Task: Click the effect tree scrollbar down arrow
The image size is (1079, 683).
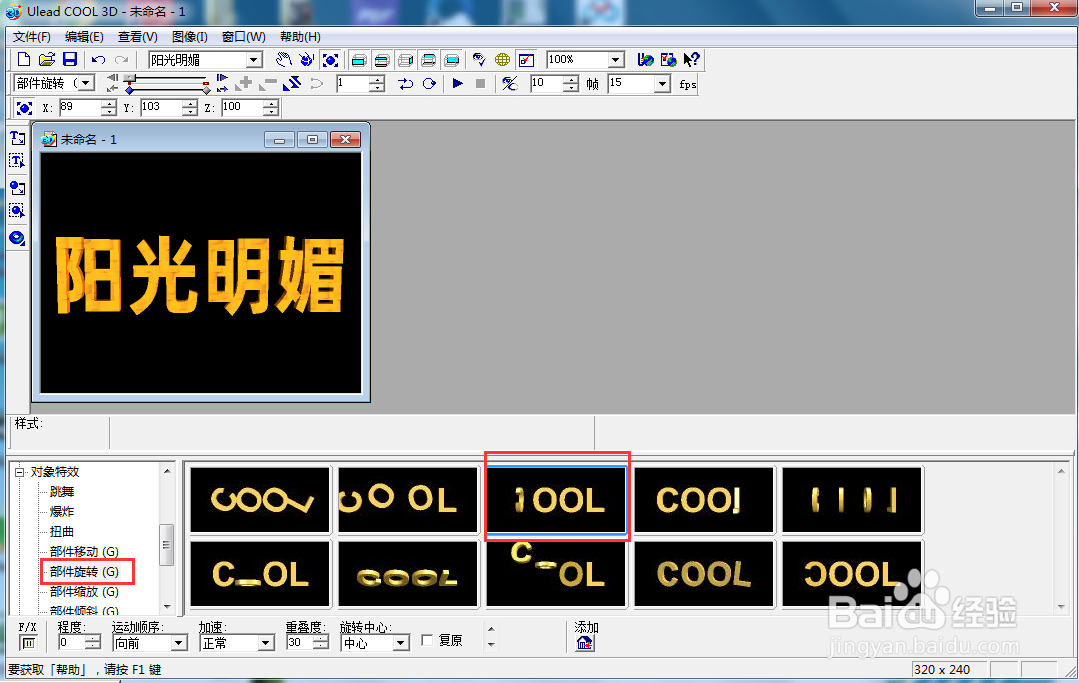Action: pyautogui.click(x=167, y=607)
